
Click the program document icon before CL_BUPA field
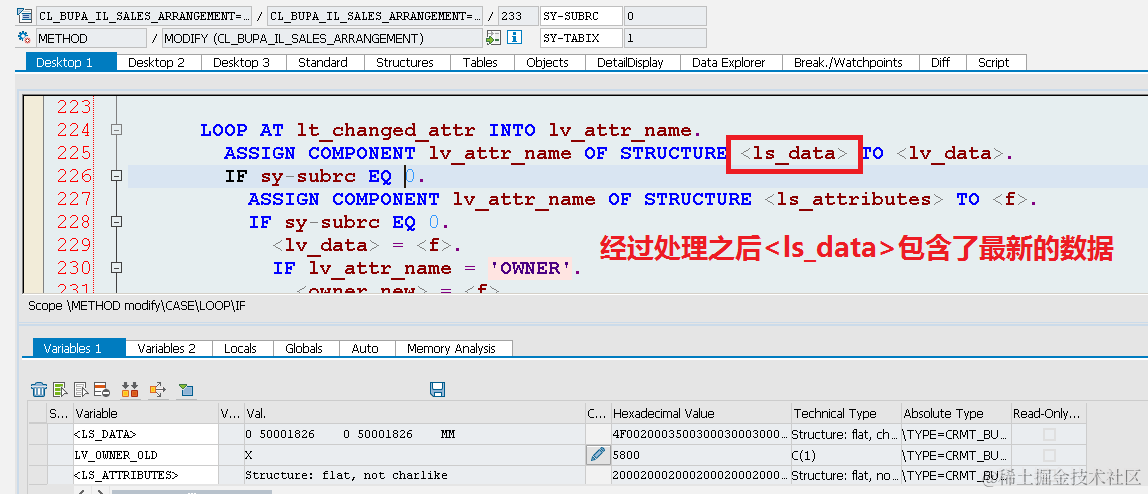pos(24,15)
